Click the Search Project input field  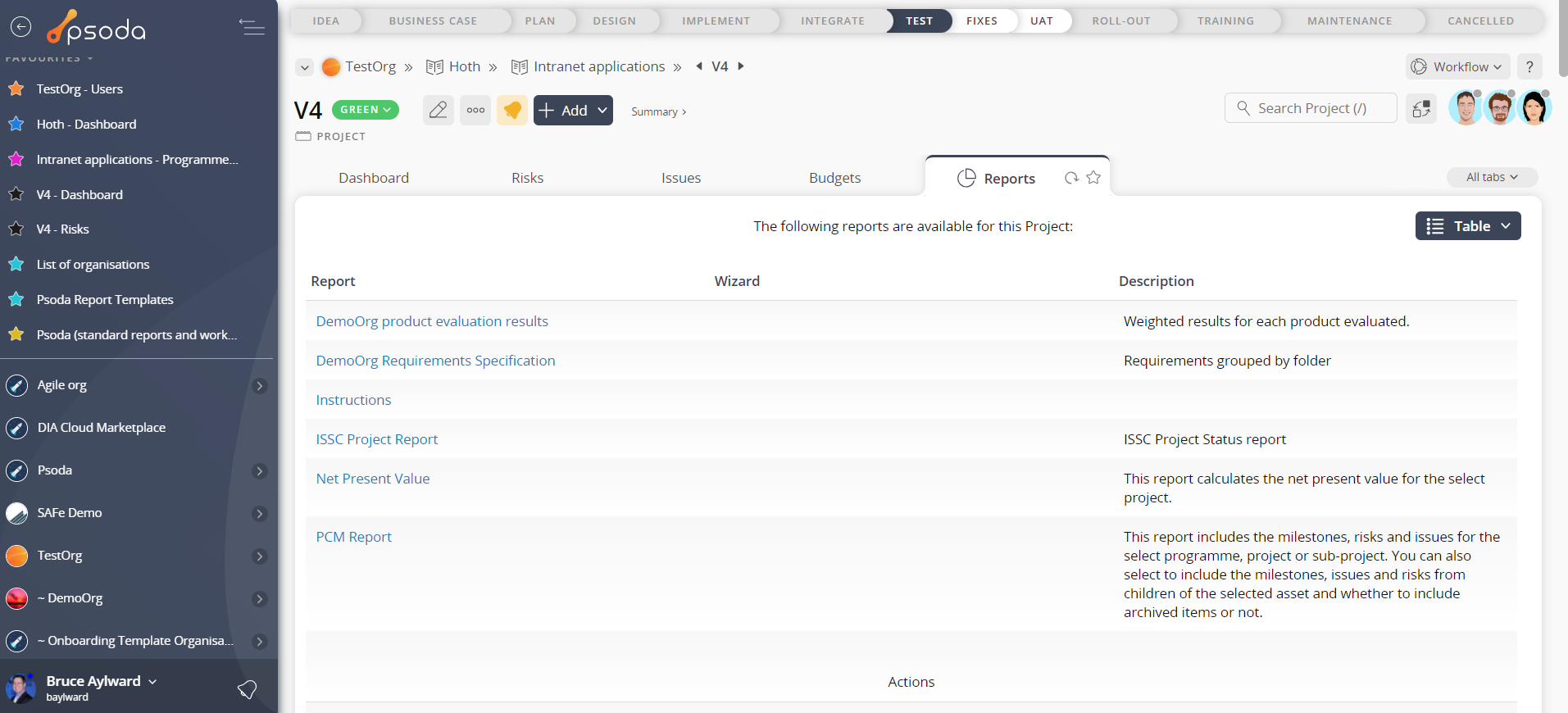pyautogui.click(x=1311, y=108)
